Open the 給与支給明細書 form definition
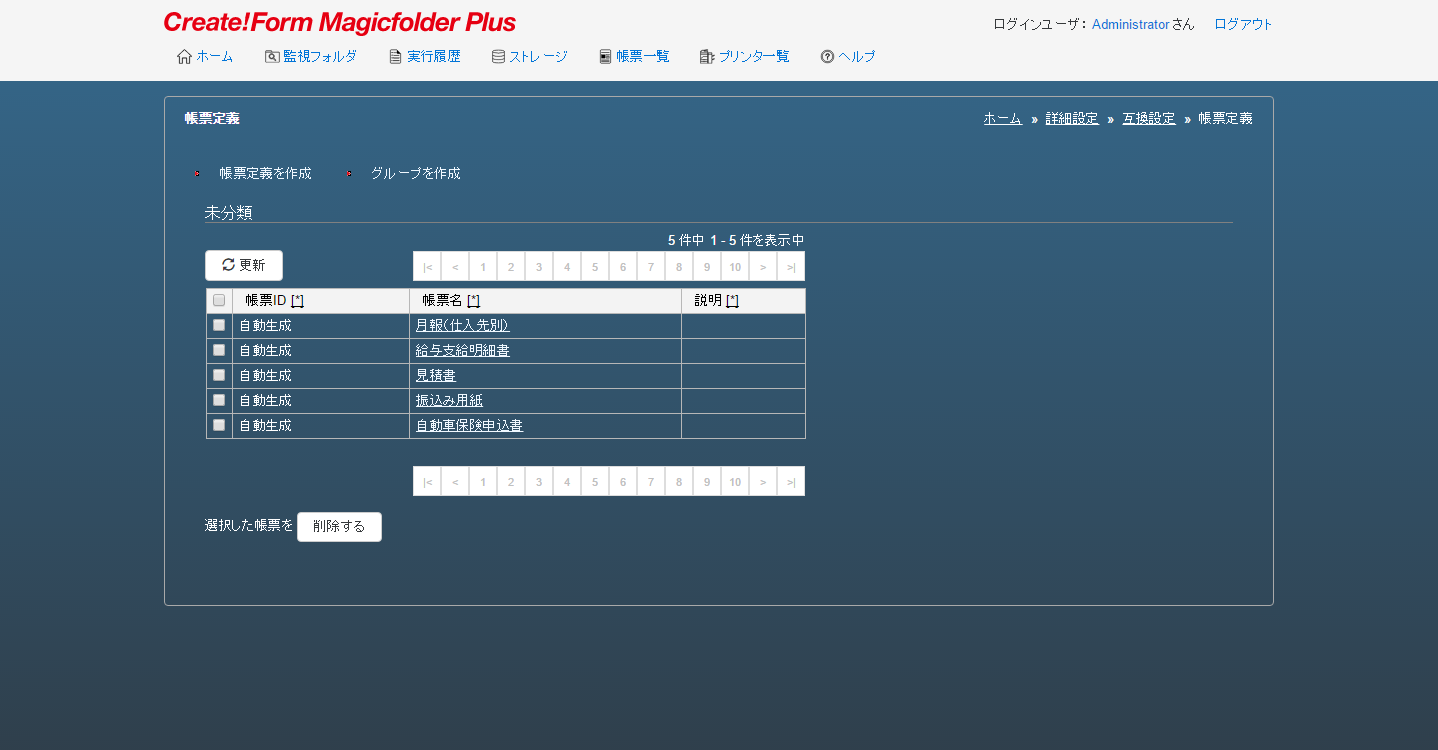 click(x=463, y=350)
